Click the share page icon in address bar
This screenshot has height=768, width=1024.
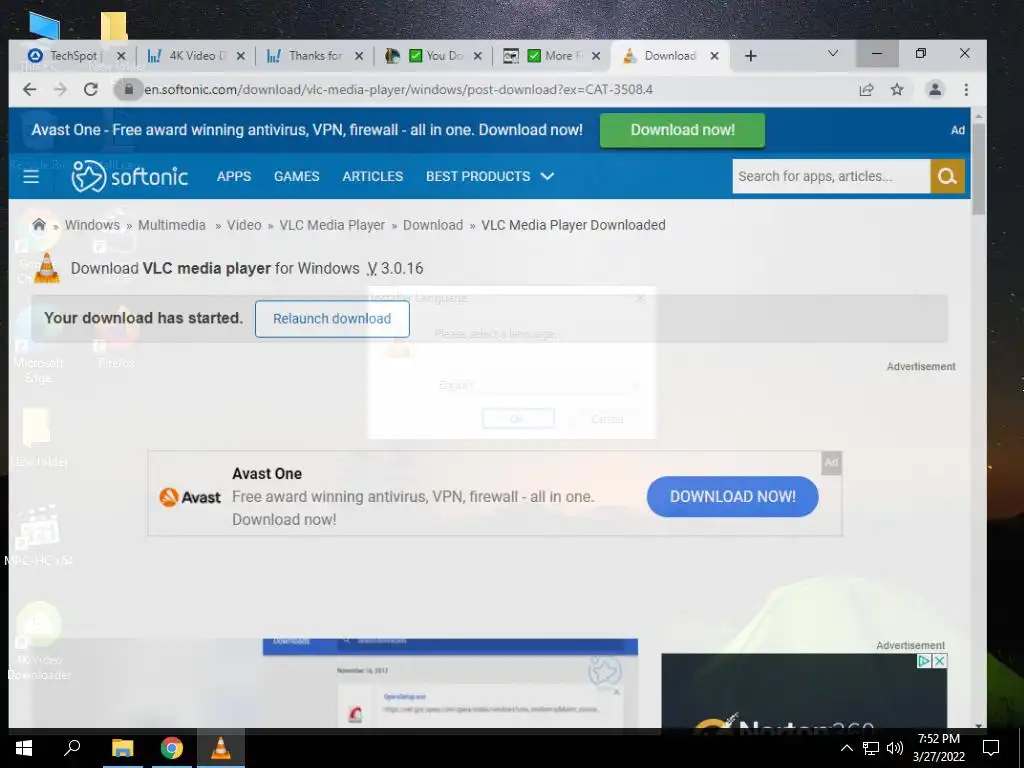(x=867, y=89)
